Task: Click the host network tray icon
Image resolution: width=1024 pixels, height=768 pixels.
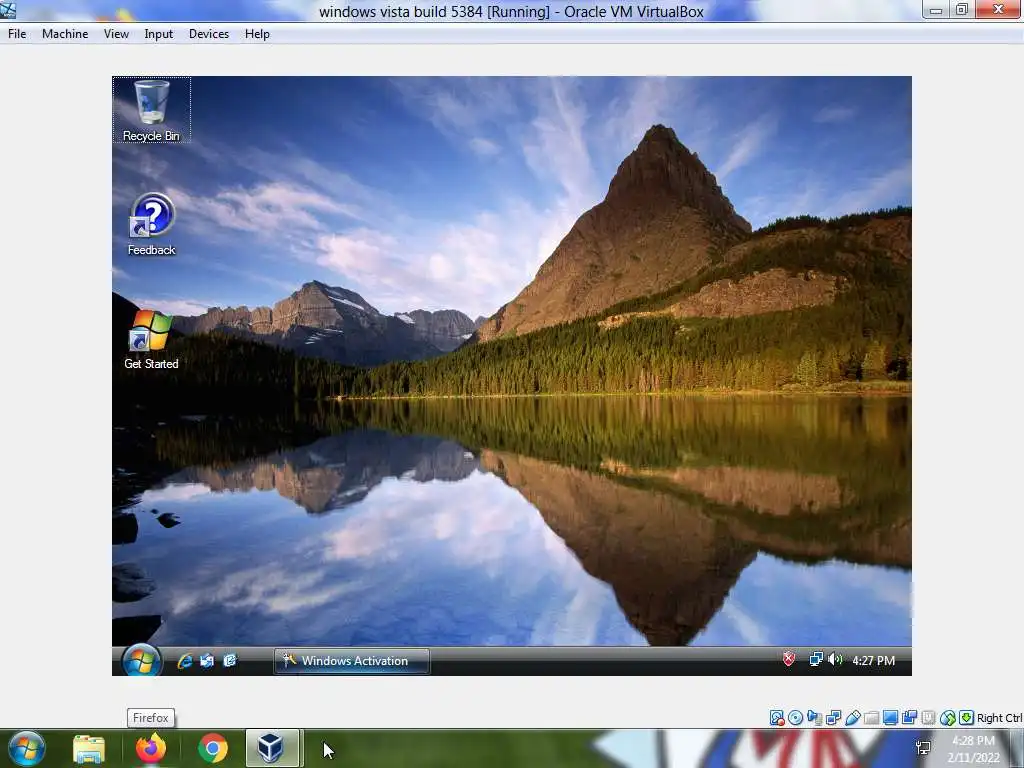Action: pos(923,748)
